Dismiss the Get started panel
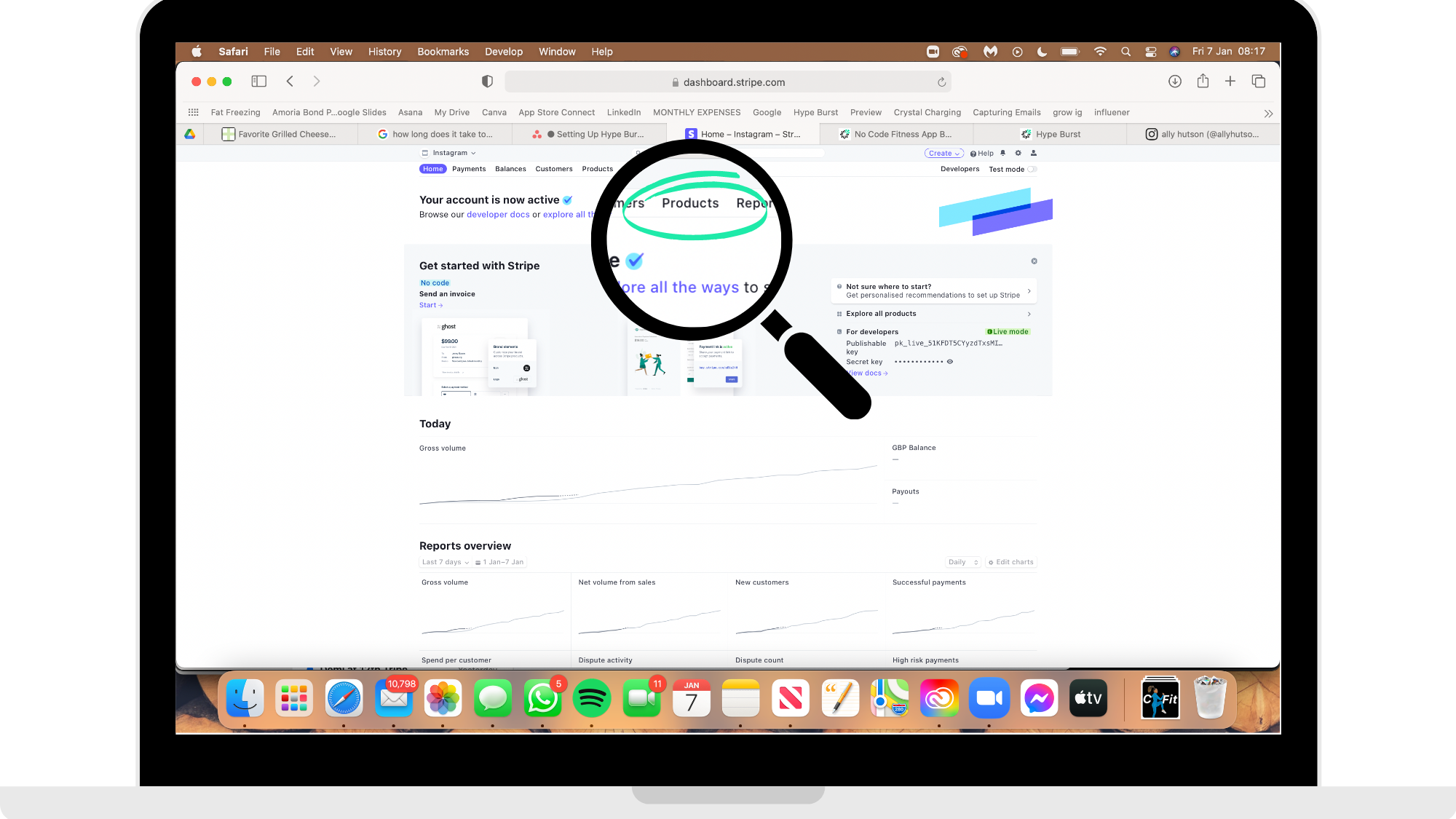 coord(1034,261)
